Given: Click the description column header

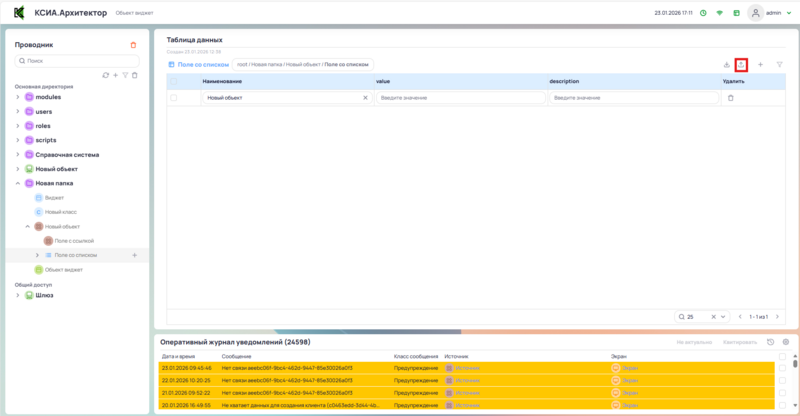Looking at the screenshot, I should pyautogui.click(x=564, y=81).
